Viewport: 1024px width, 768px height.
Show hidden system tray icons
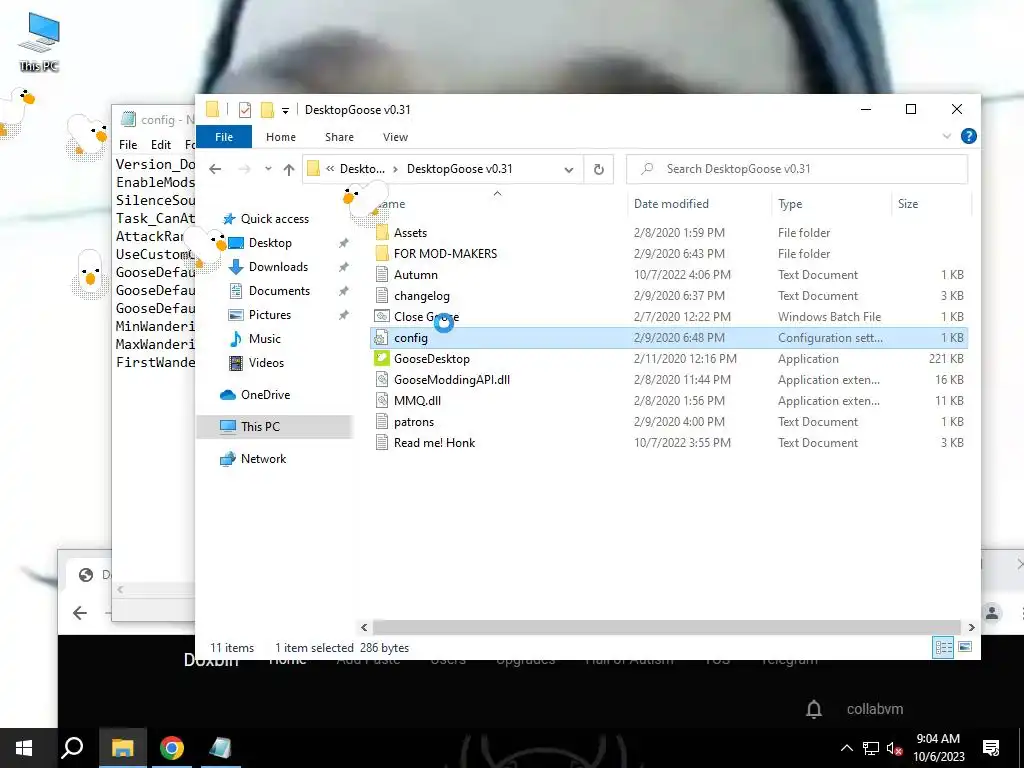[x=846, y=748]
